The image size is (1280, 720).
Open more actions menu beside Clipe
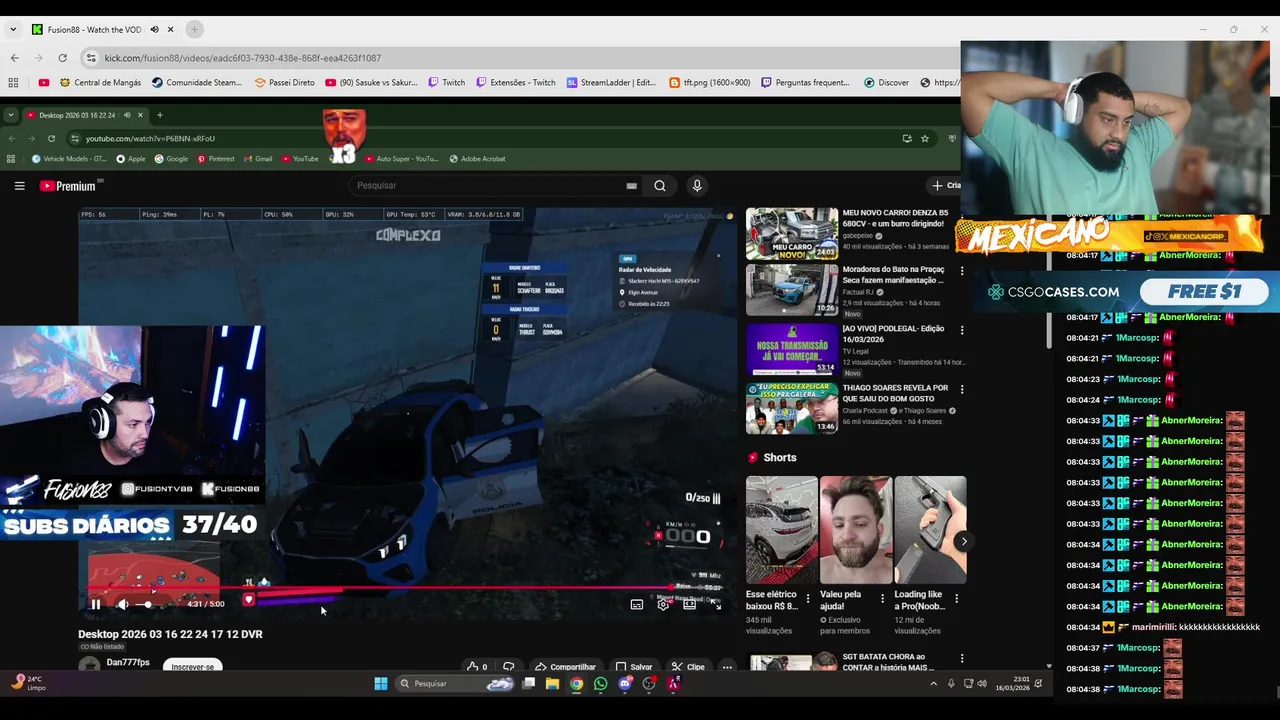[x=727, y=667]
